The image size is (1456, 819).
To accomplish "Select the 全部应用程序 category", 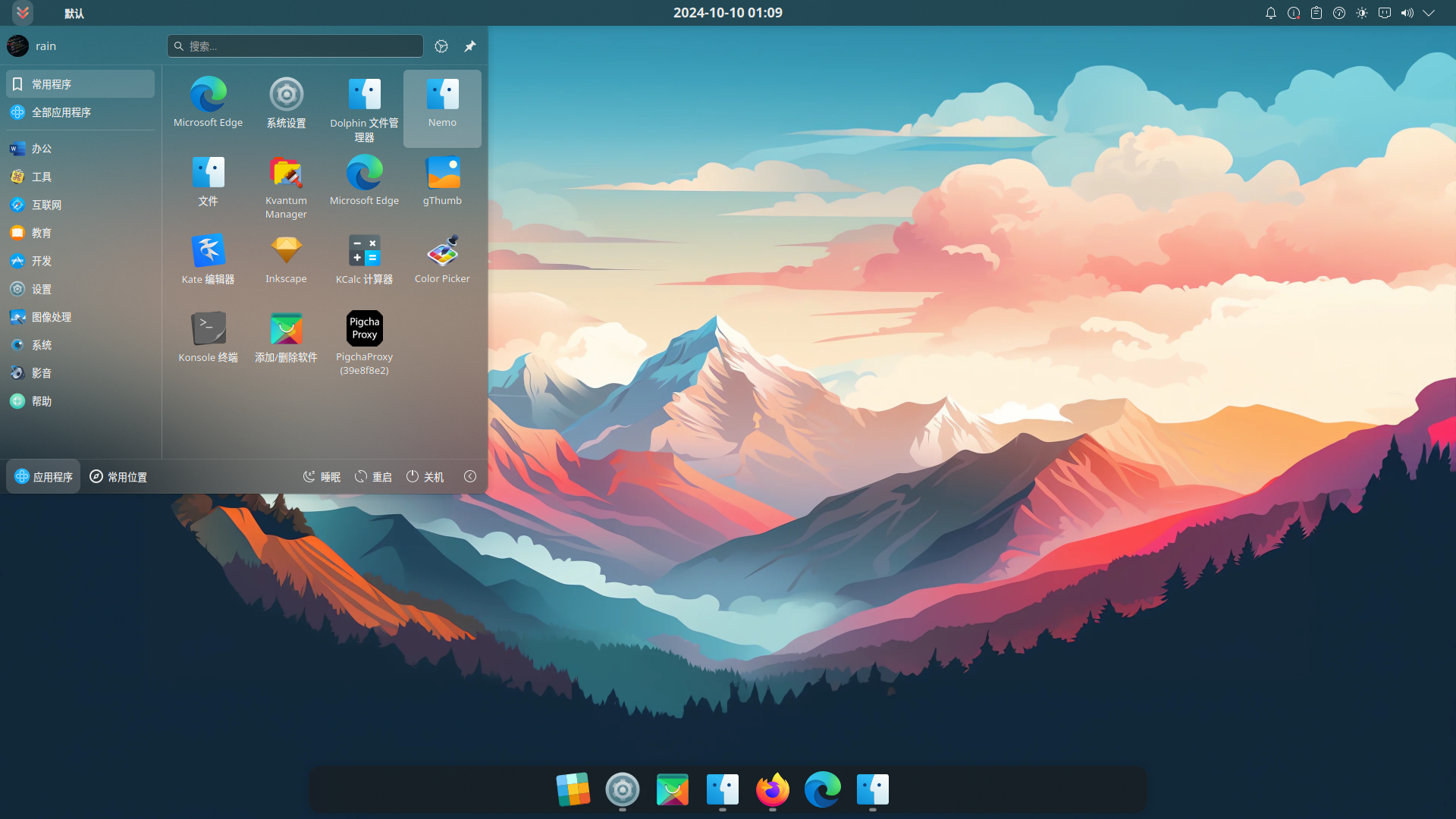I will click(x=80, y=112).
